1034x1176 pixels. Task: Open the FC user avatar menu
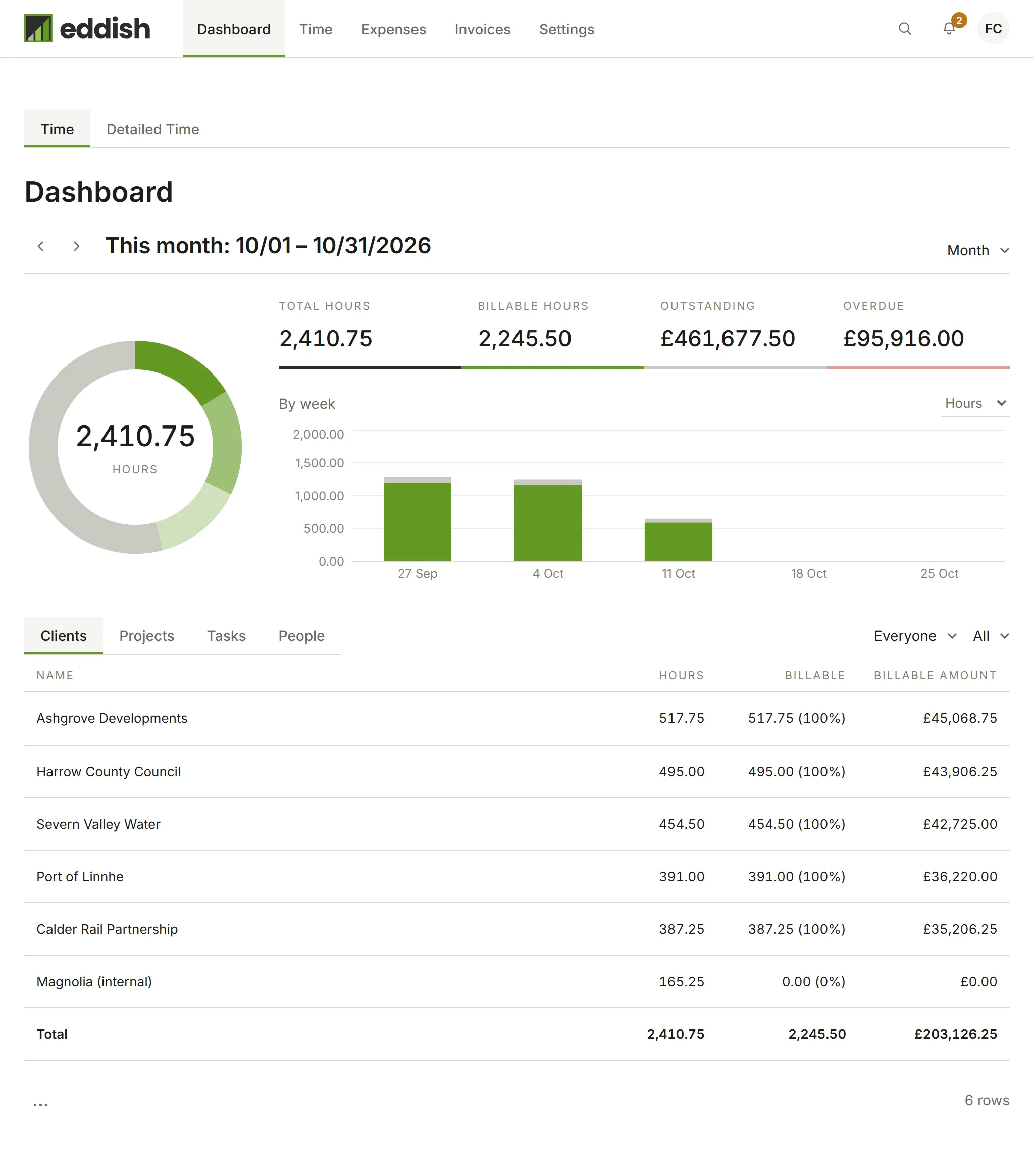(993, 29)
